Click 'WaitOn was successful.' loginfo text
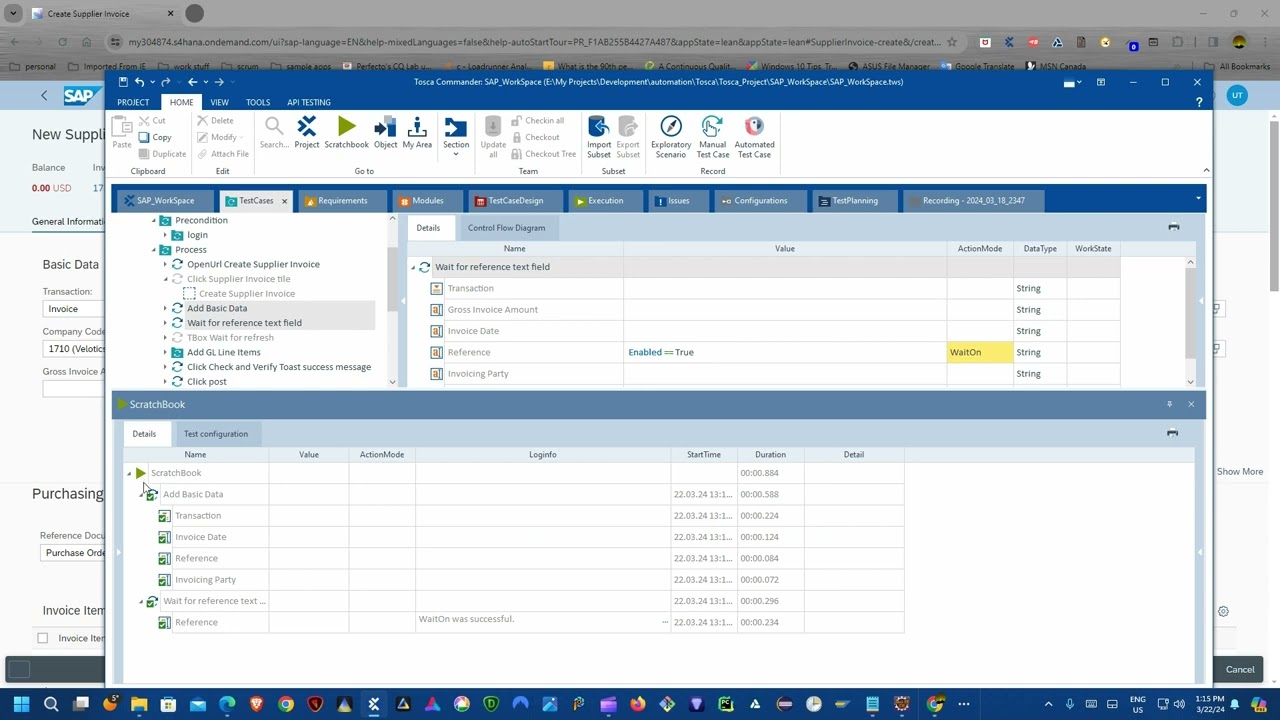Screen dimensions: 1280x720 (466, 619)
